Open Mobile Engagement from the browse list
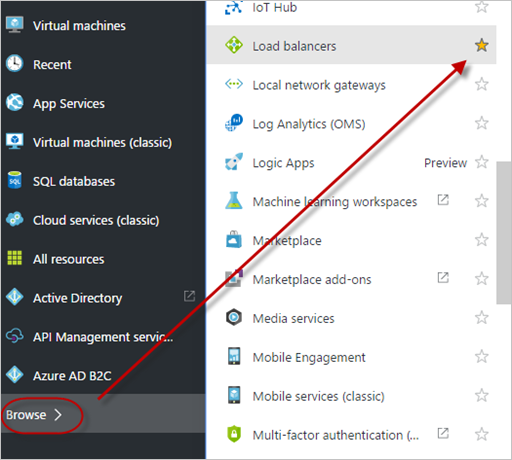512x460 pixels. [351, 357]
